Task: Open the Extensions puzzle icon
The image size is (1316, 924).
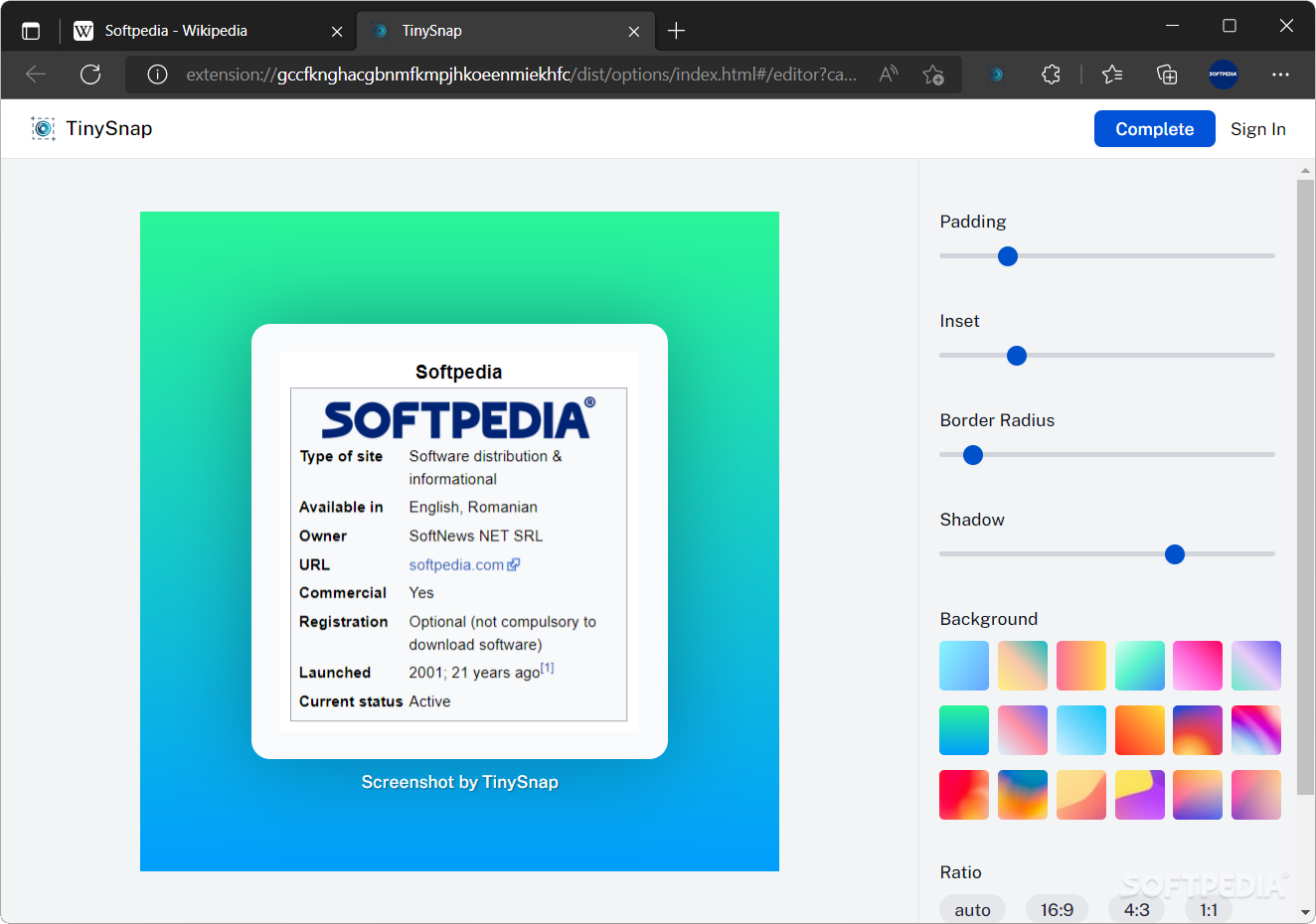Action: [x=1051, y=75]
